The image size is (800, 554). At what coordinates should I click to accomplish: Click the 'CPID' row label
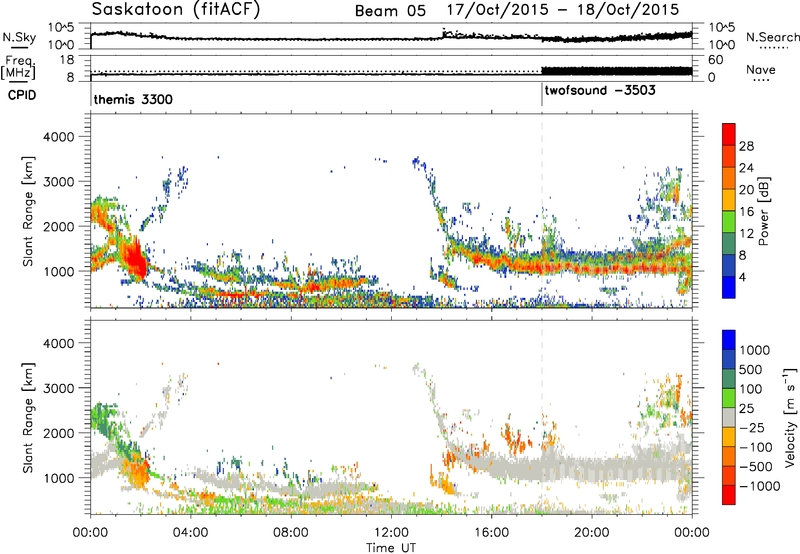point(22,95)
